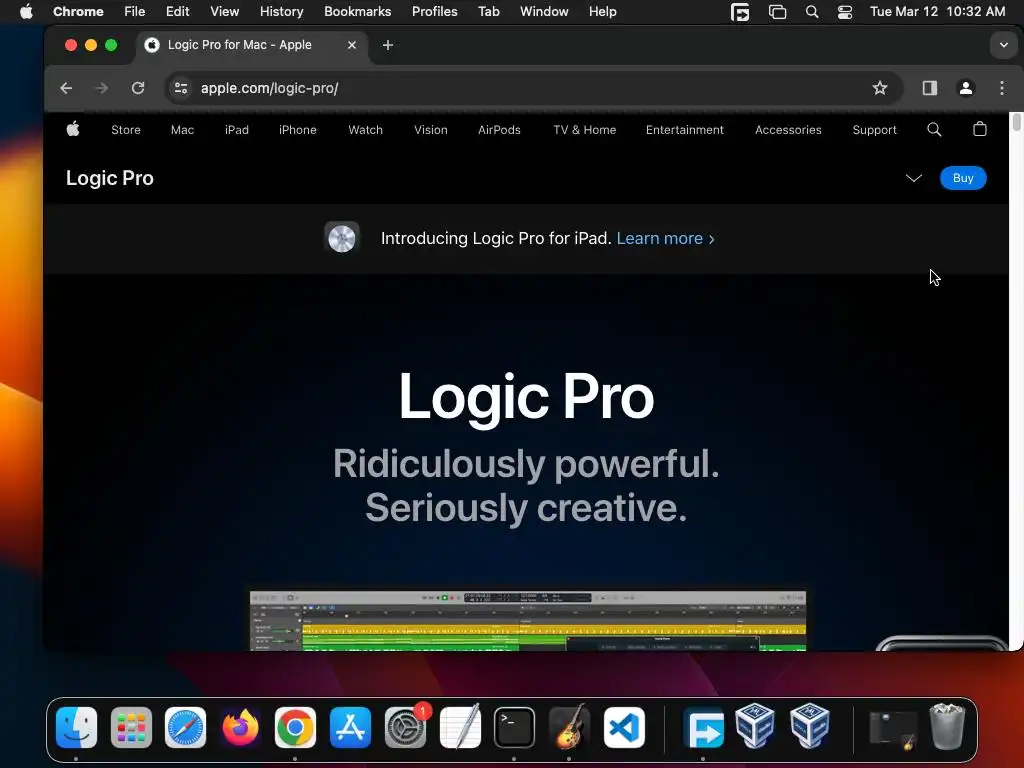Image resolution: width=1024 pixels, height=768 pixels.
Task: Click the Buy button
Action: 963,178
